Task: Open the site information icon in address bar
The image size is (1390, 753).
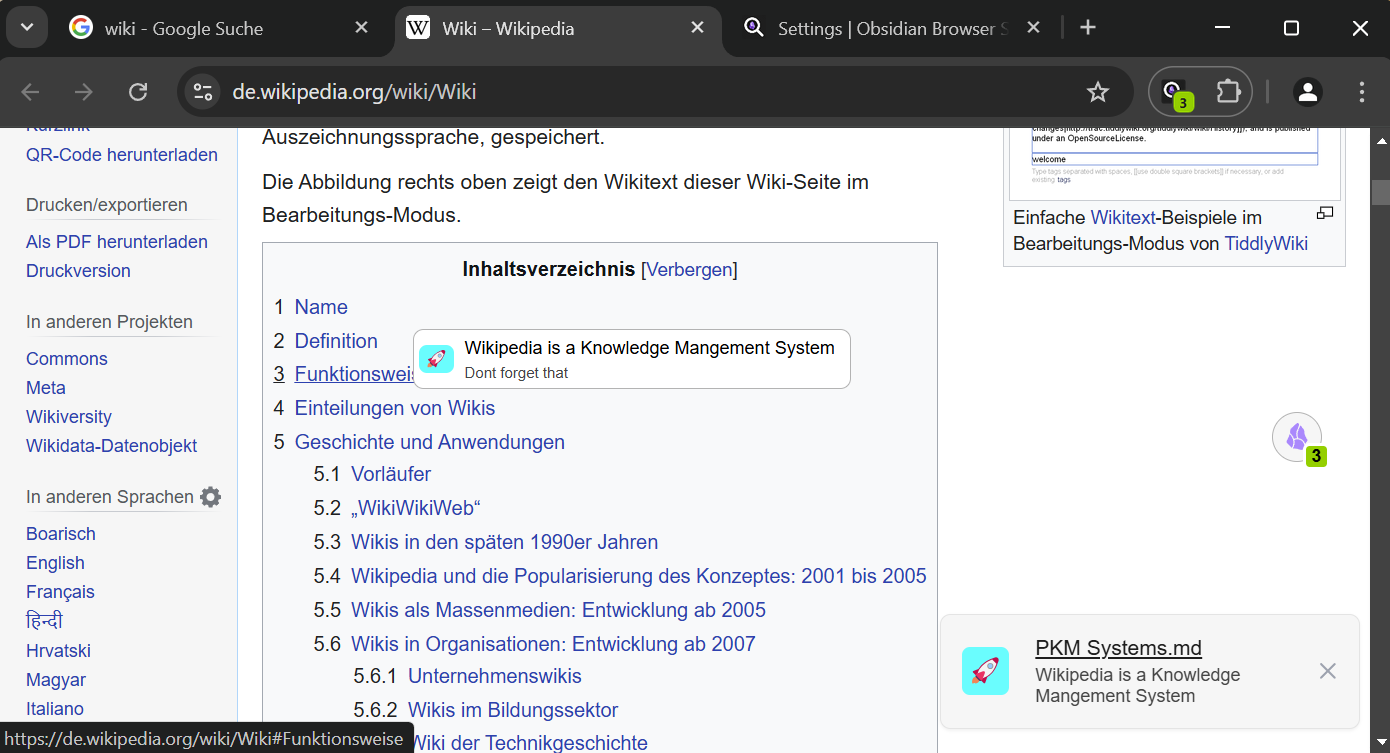Action: [203, 92]
